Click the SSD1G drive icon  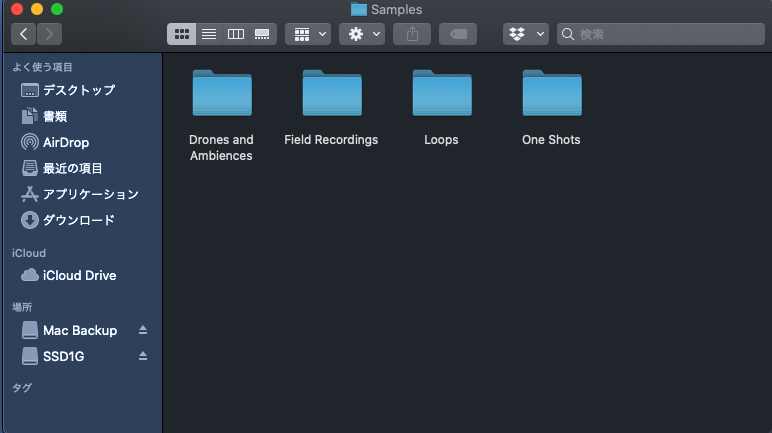(x=30, y=356)
